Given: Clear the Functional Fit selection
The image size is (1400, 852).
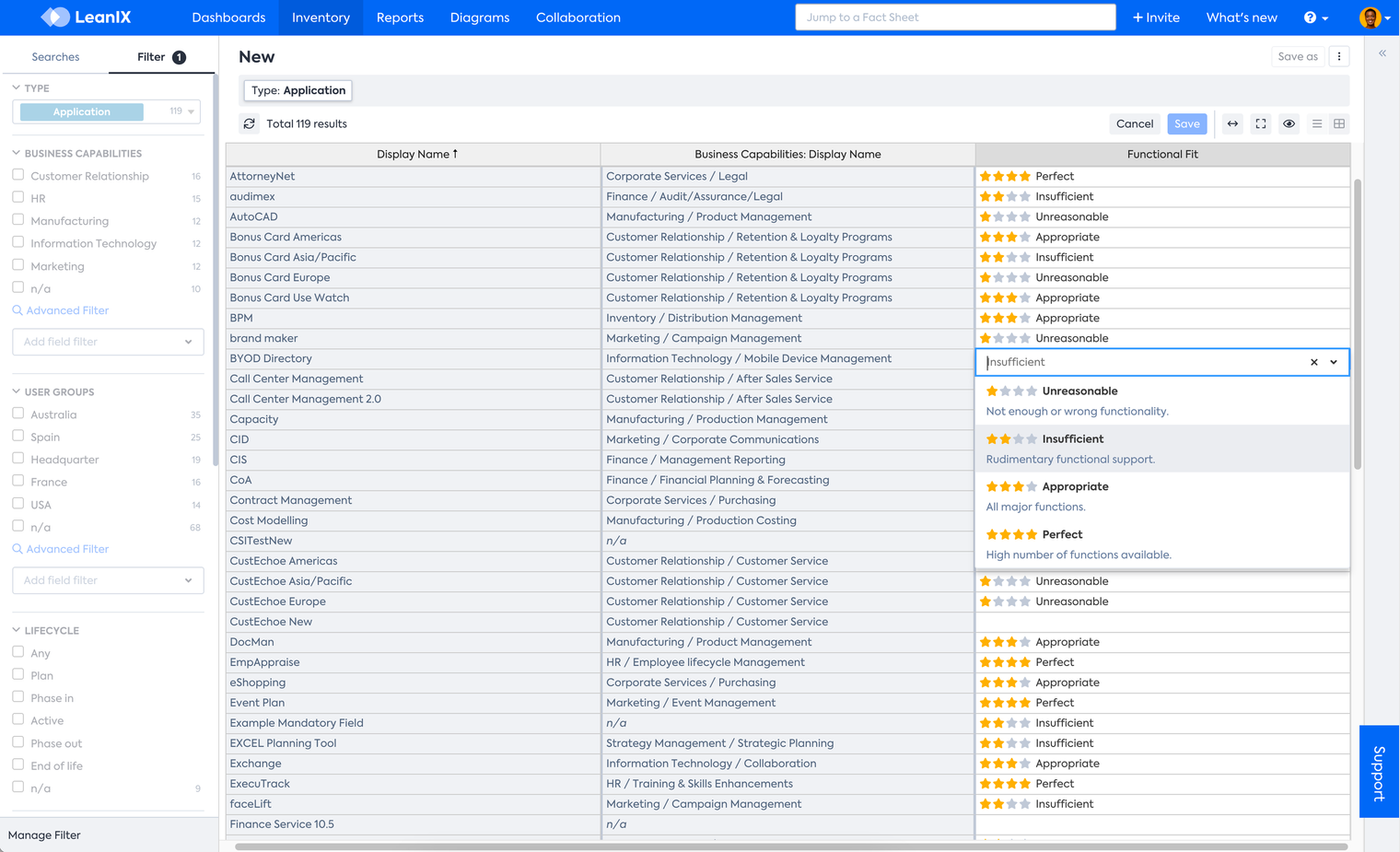Looking at the screenshot, I should point(1313,362).
